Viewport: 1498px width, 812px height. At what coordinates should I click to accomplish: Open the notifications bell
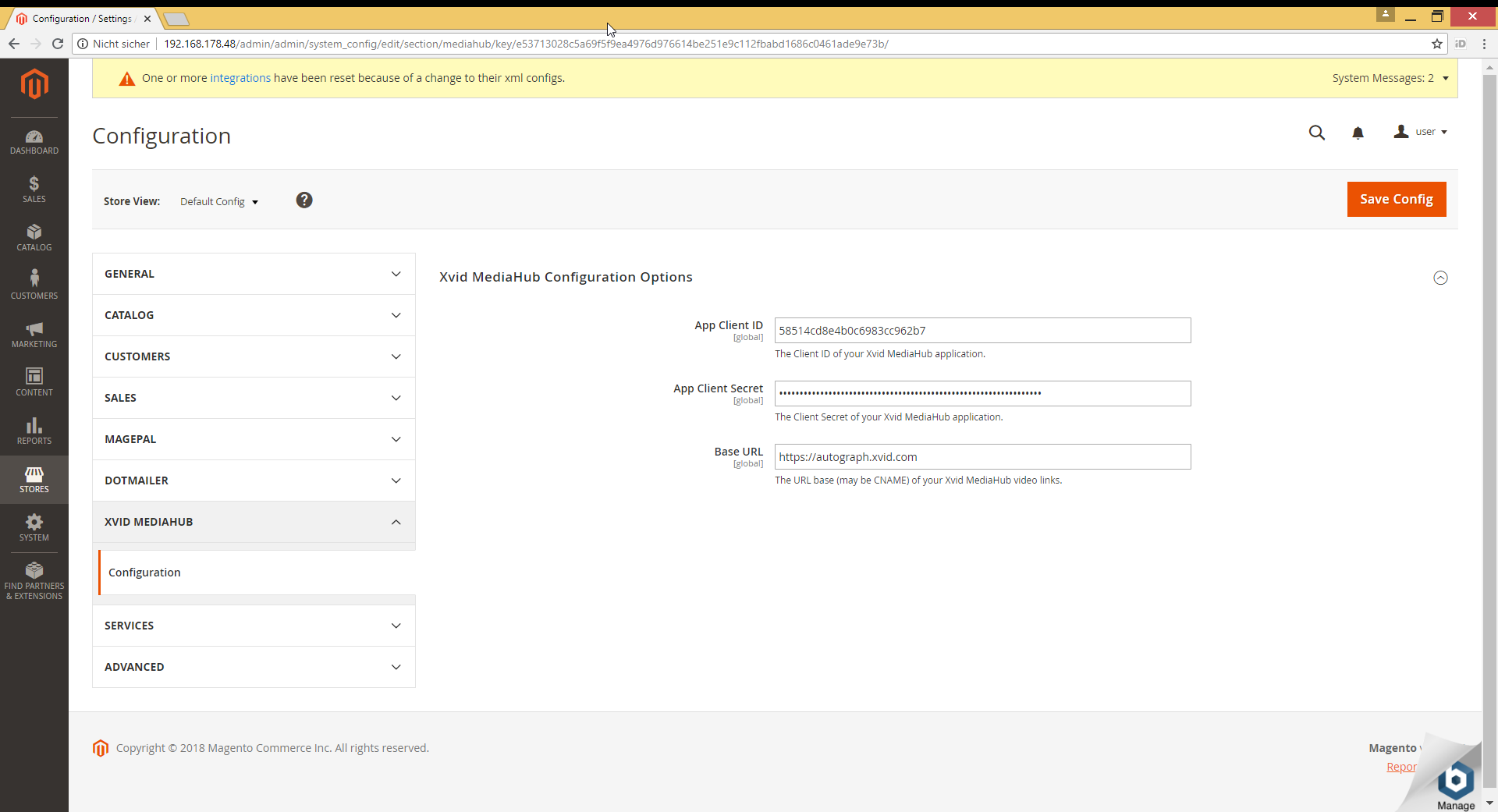pos(1358,133)
